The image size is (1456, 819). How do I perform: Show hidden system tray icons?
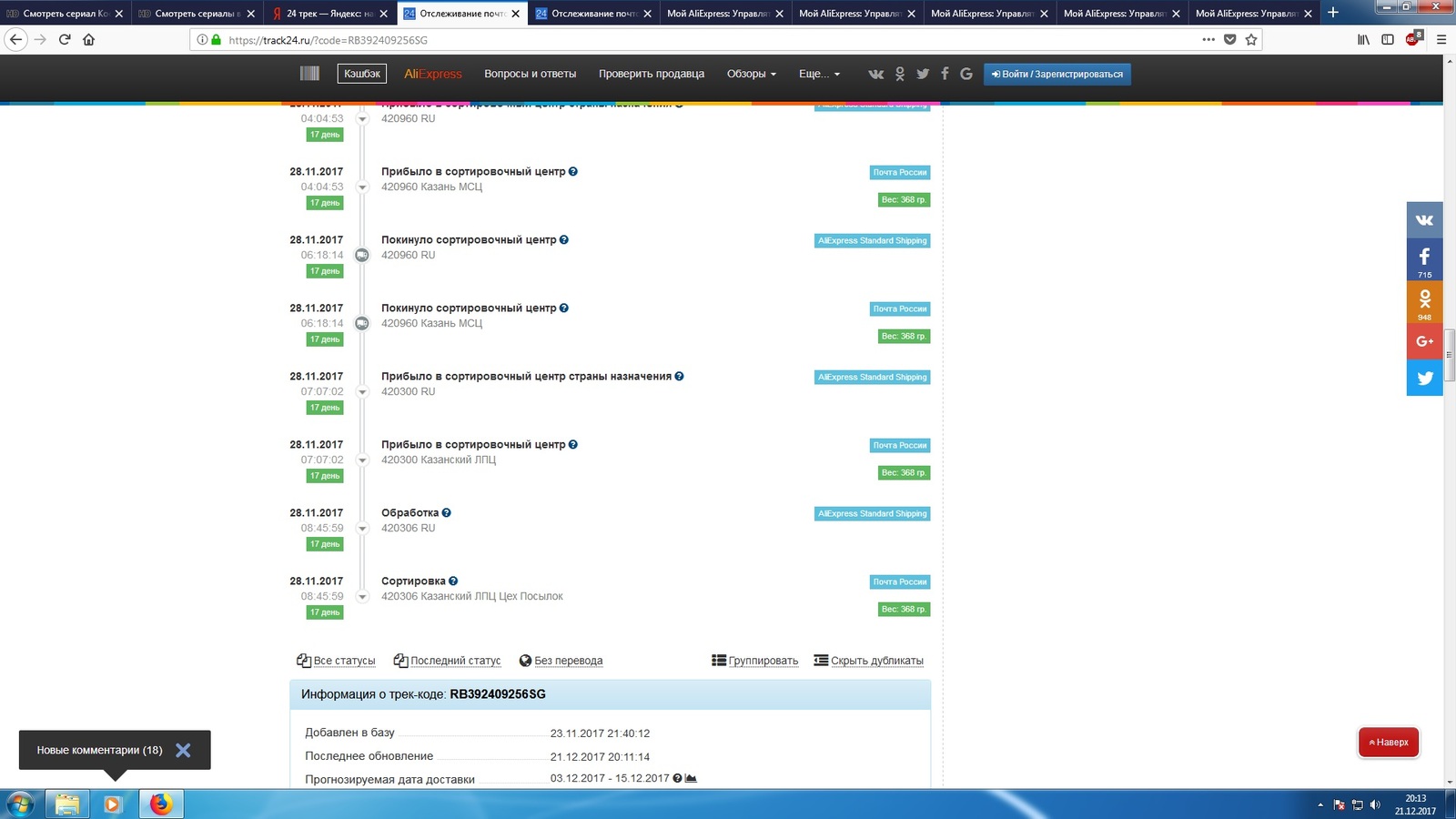point(1320,804)
